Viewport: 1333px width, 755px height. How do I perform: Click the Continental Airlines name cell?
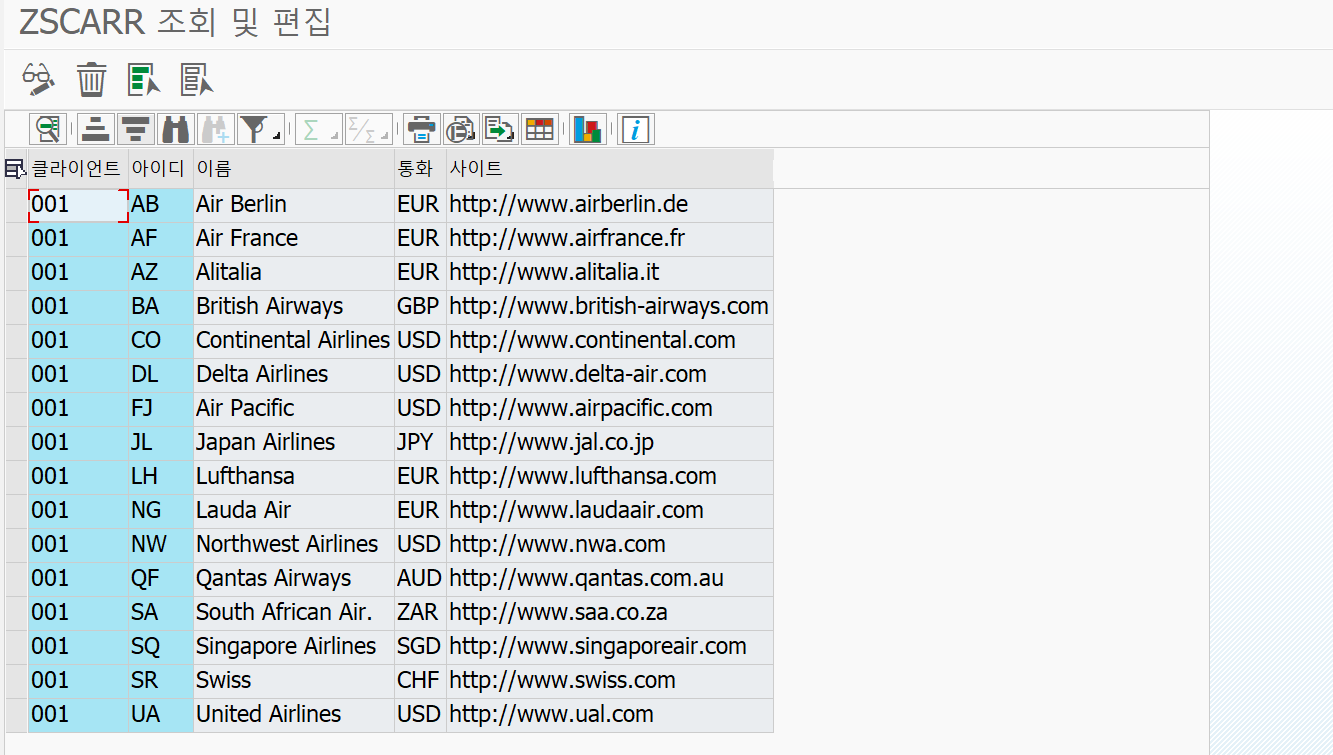[294, 341]
